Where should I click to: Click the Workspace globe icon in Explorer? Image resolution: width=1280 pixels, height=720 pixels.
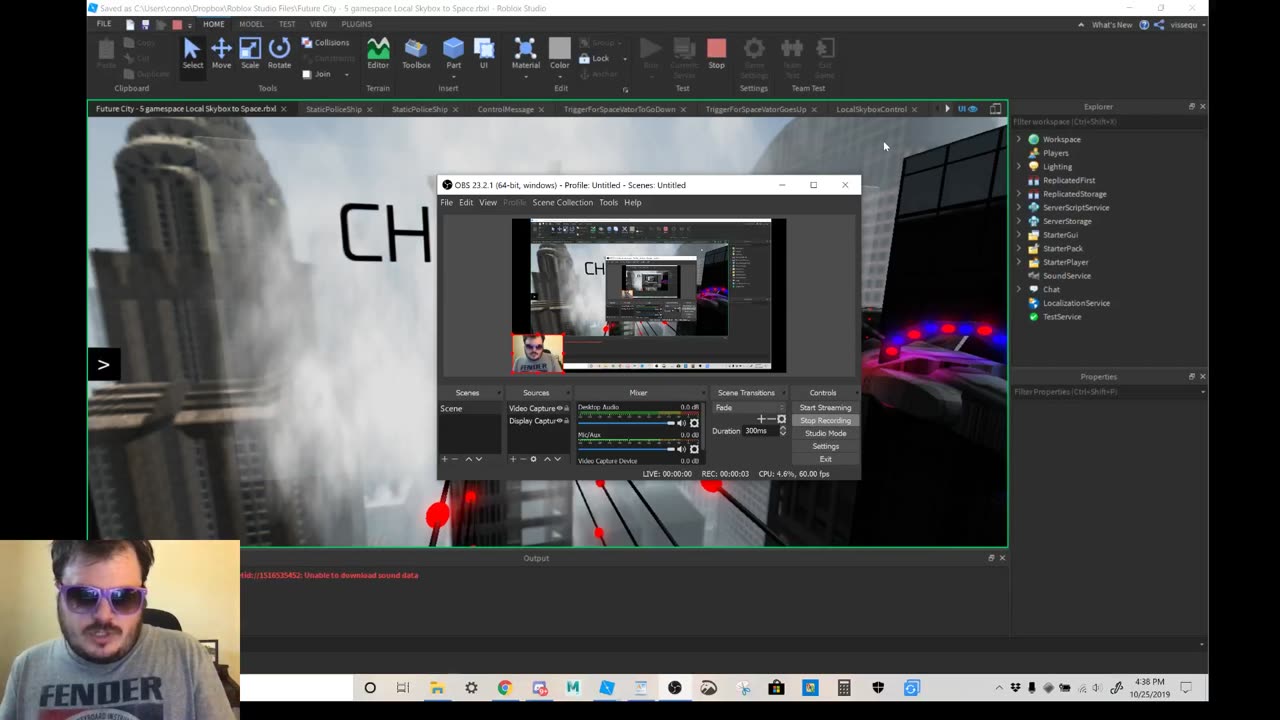coord(1033,139)
